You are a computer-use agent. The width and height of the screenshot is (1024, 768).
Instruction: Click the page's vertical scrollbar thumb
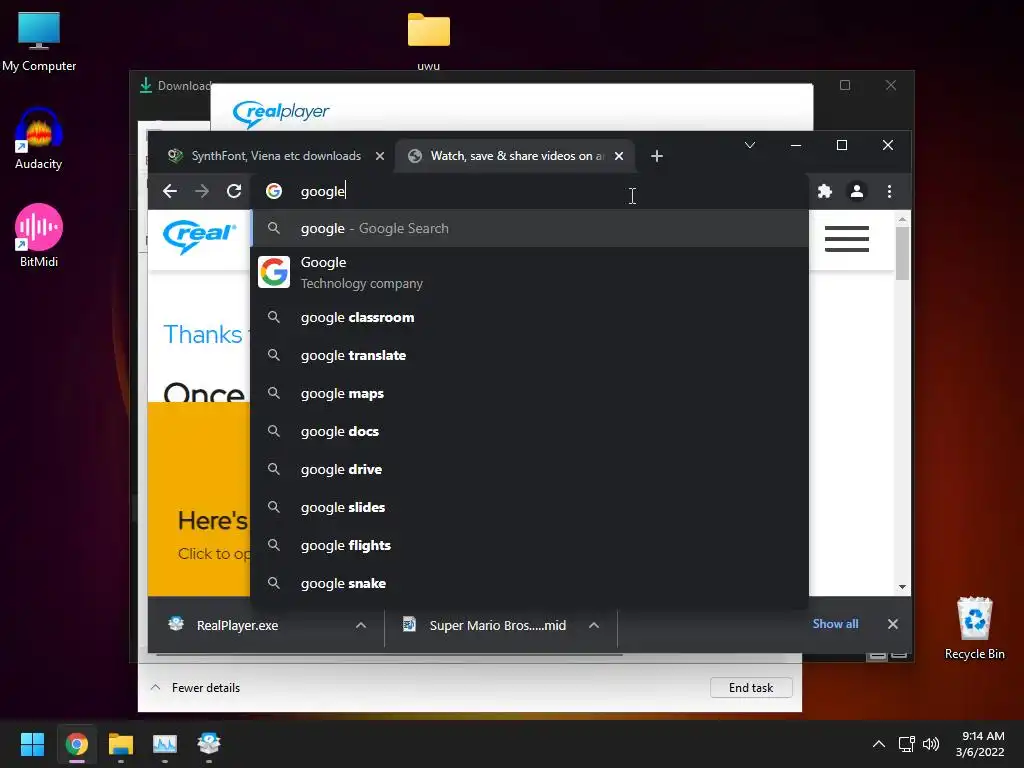pos(902,253)
